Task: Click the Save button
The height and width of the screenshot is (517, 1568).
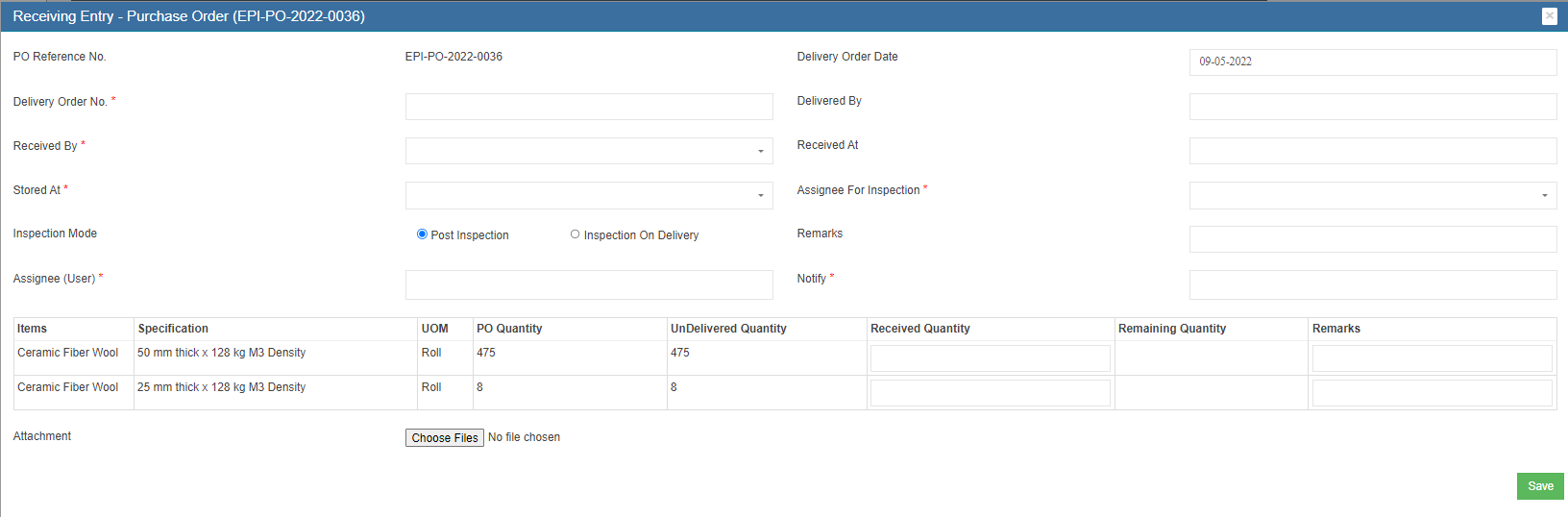Action: (x=1539, y=486)
